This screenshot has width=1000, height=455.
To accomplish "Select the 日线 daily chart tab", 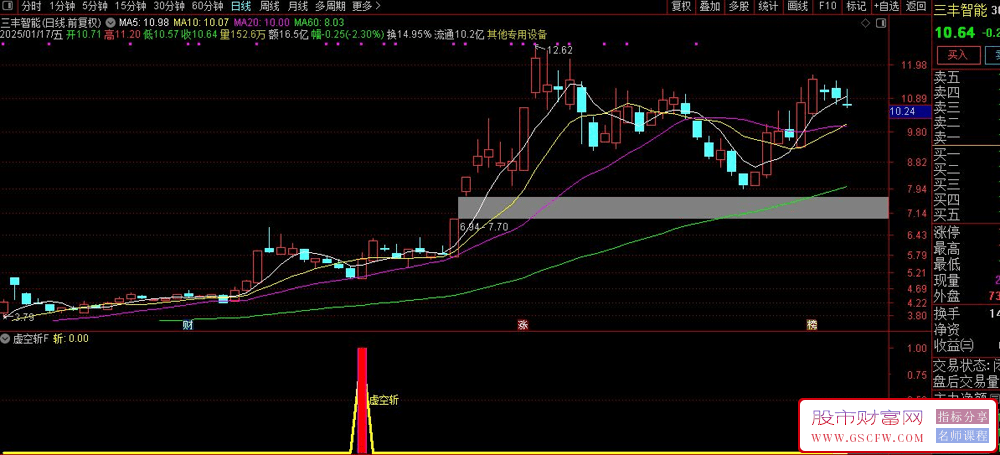I will 241,6.
